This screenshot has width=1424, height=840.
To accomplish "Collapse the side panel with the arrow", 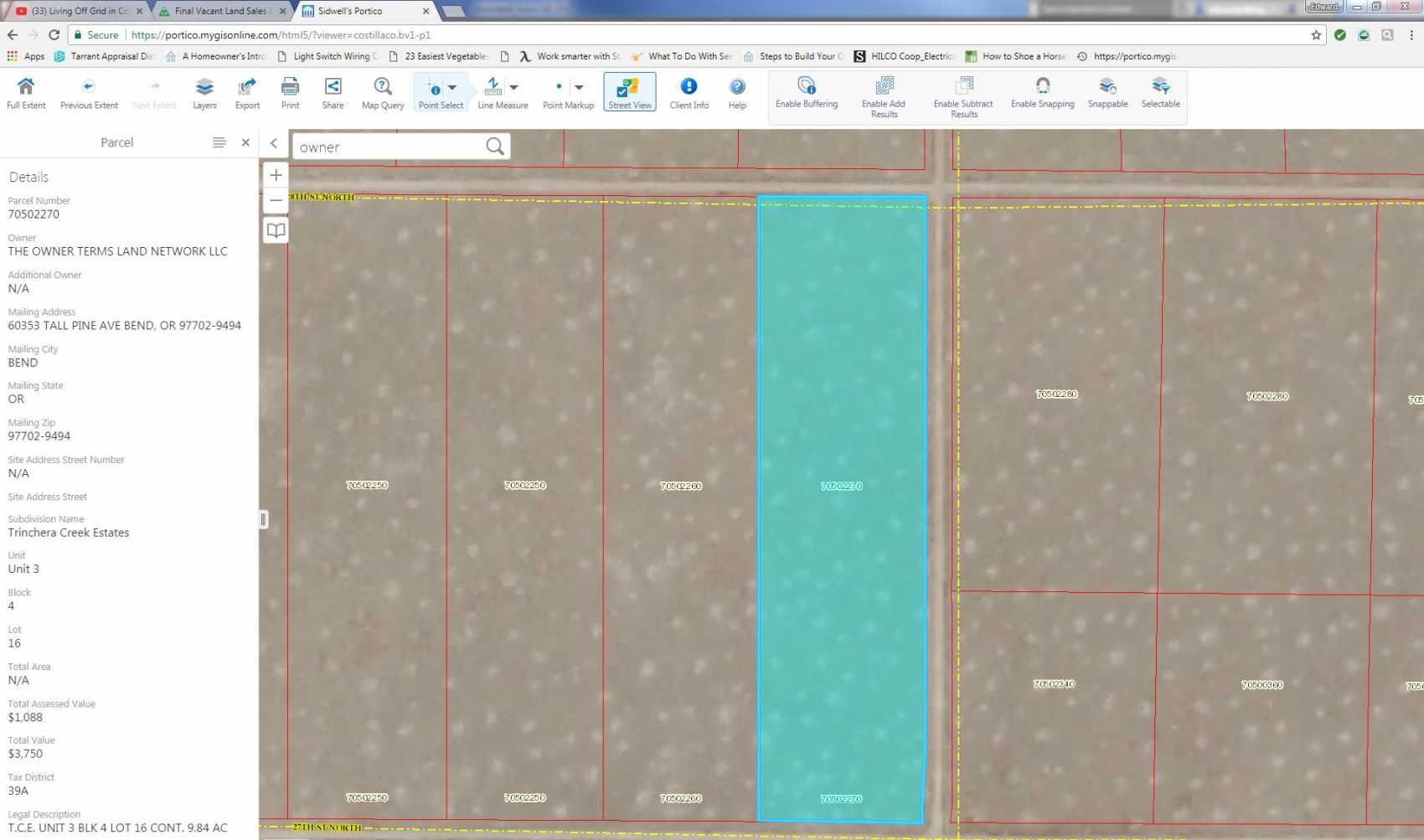I will 274,143.
